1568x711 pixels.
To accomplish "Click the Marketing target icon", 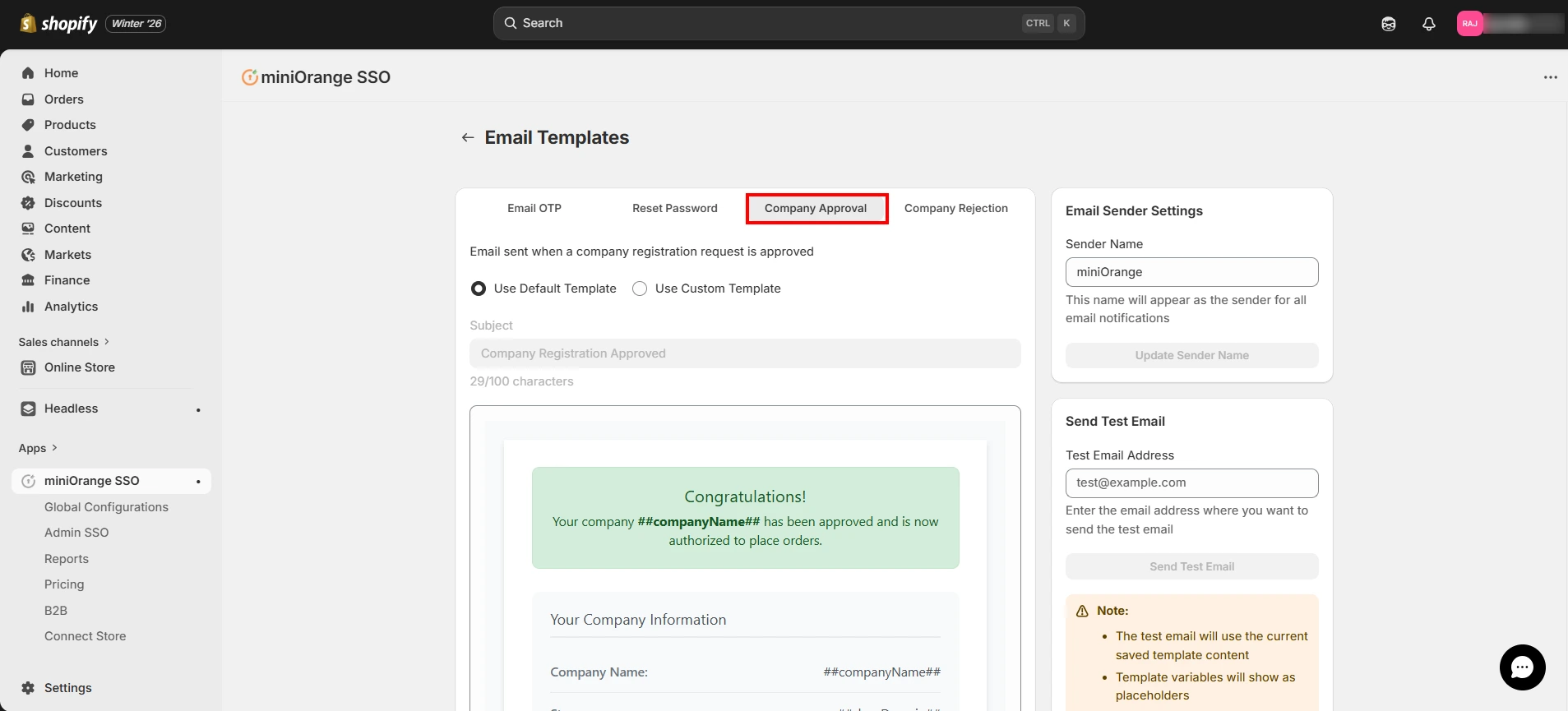I will tap(28, 177).
